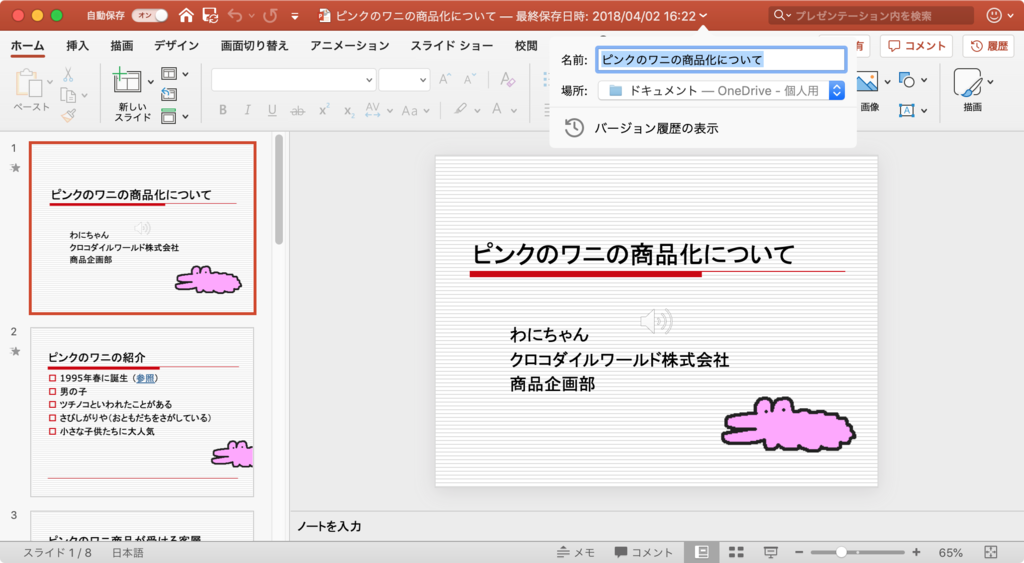The height and width of the screenshot is (563, 1024).
Task: Click the Undo arrow icon
Action: click(x=235, y=15)
